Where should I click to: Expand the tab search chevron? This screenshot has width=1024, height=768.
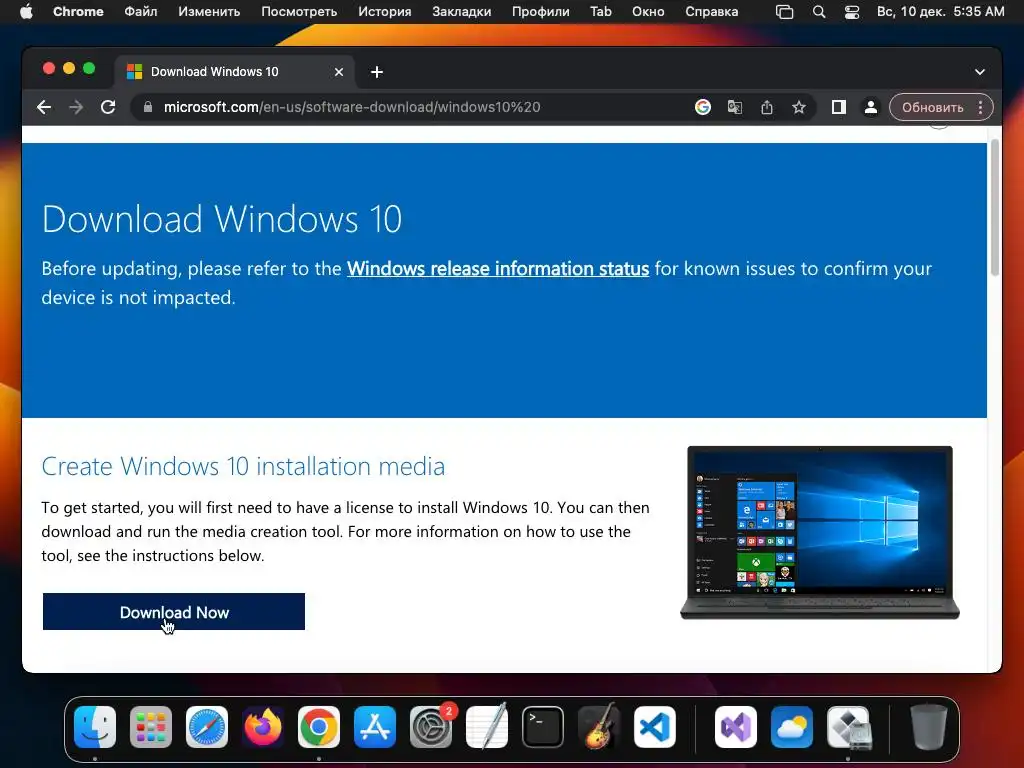(x=980, y=72)
